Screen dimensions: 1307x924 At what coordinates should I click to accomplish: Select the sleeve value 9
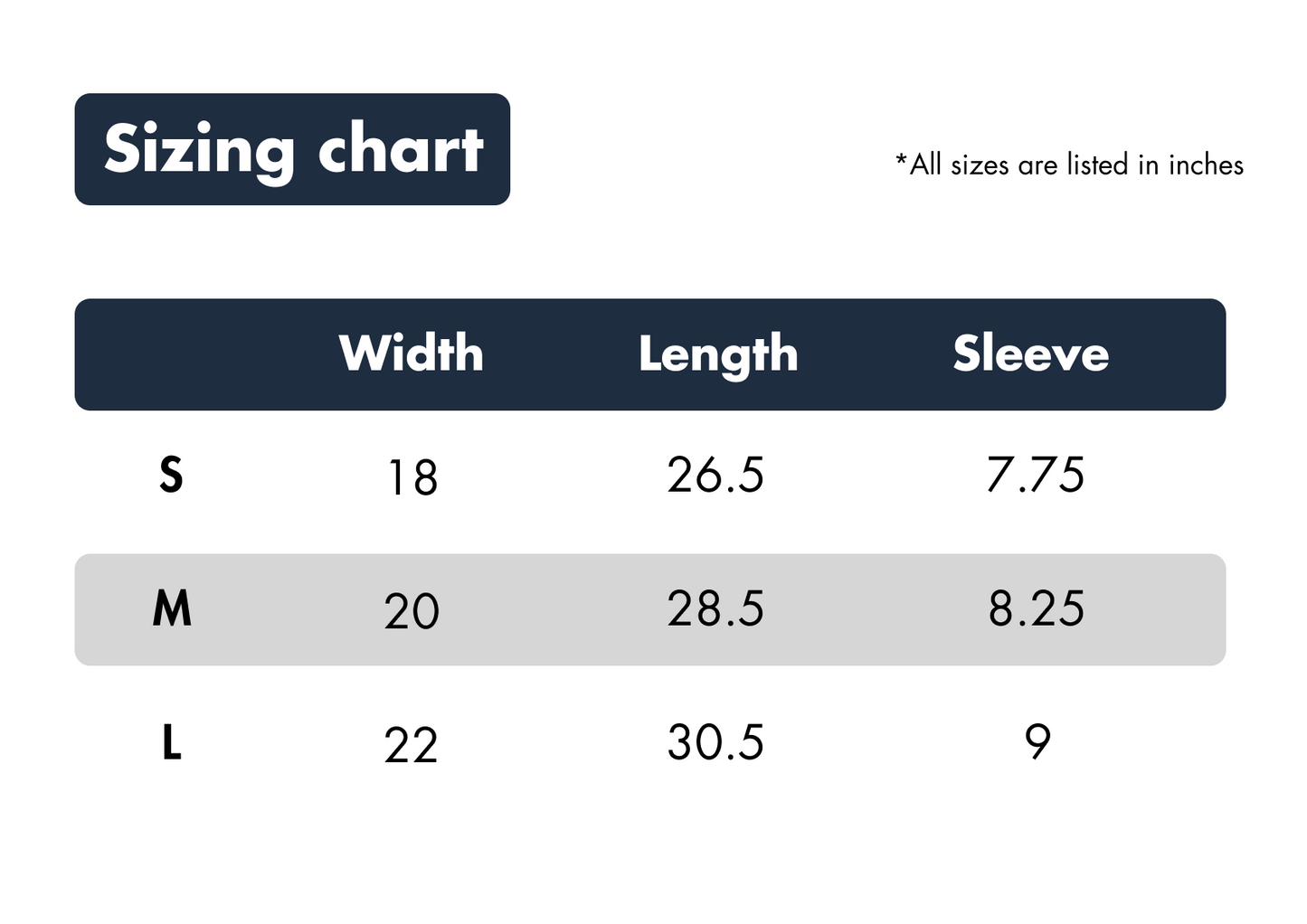[x=1037, y=742]
